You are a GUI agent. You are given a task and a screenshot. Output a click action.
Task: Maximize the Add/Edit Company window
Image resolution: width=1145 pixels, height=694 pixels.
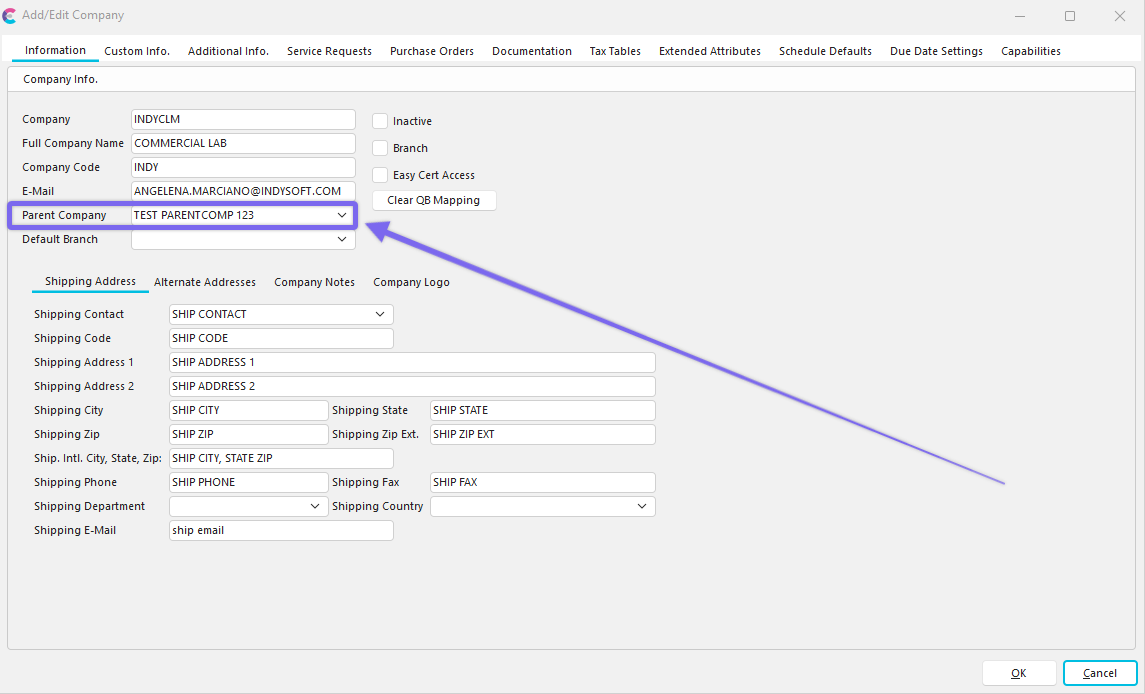(1070, 16)
